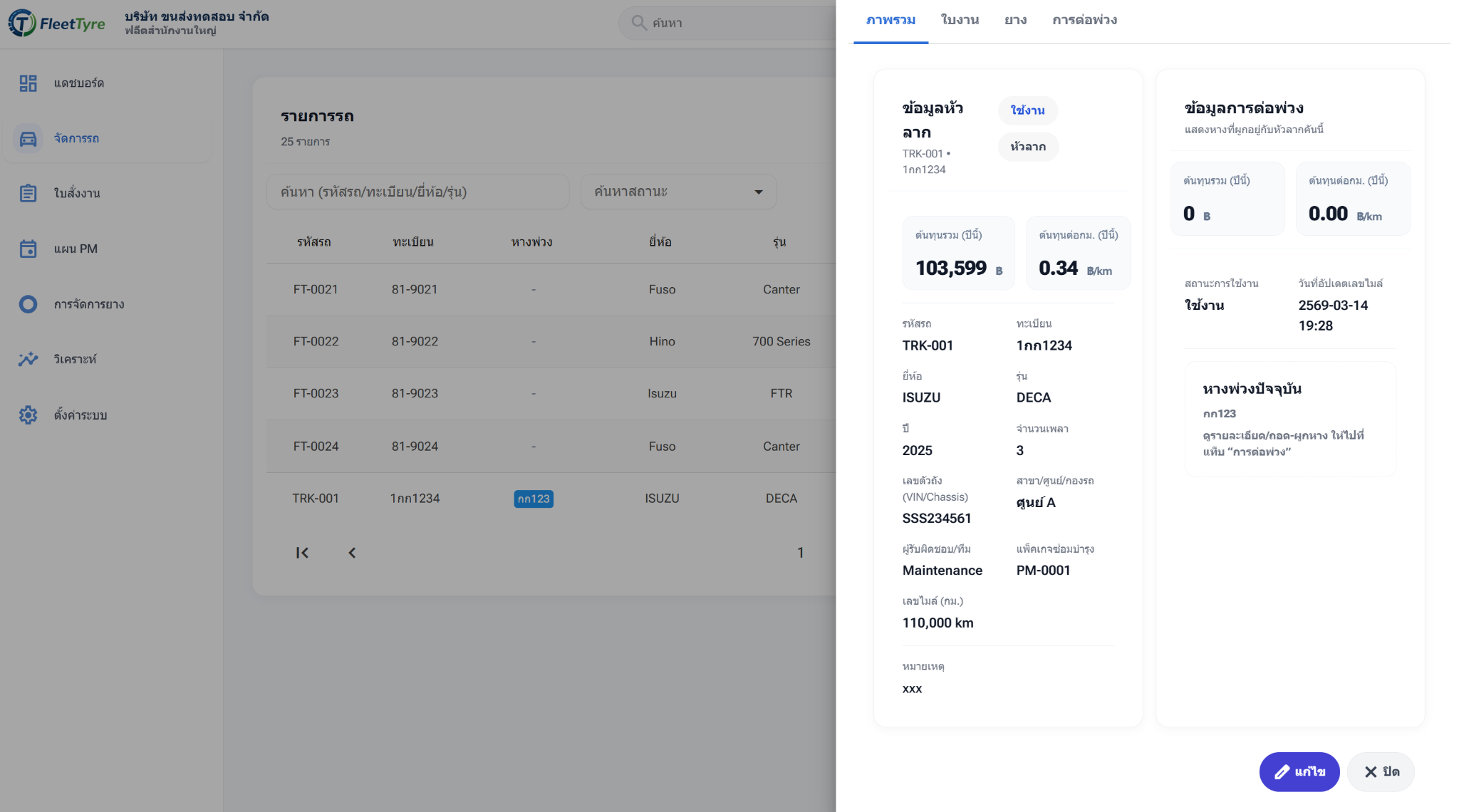Click the แก้ไข edit button

pos(1299,771)
